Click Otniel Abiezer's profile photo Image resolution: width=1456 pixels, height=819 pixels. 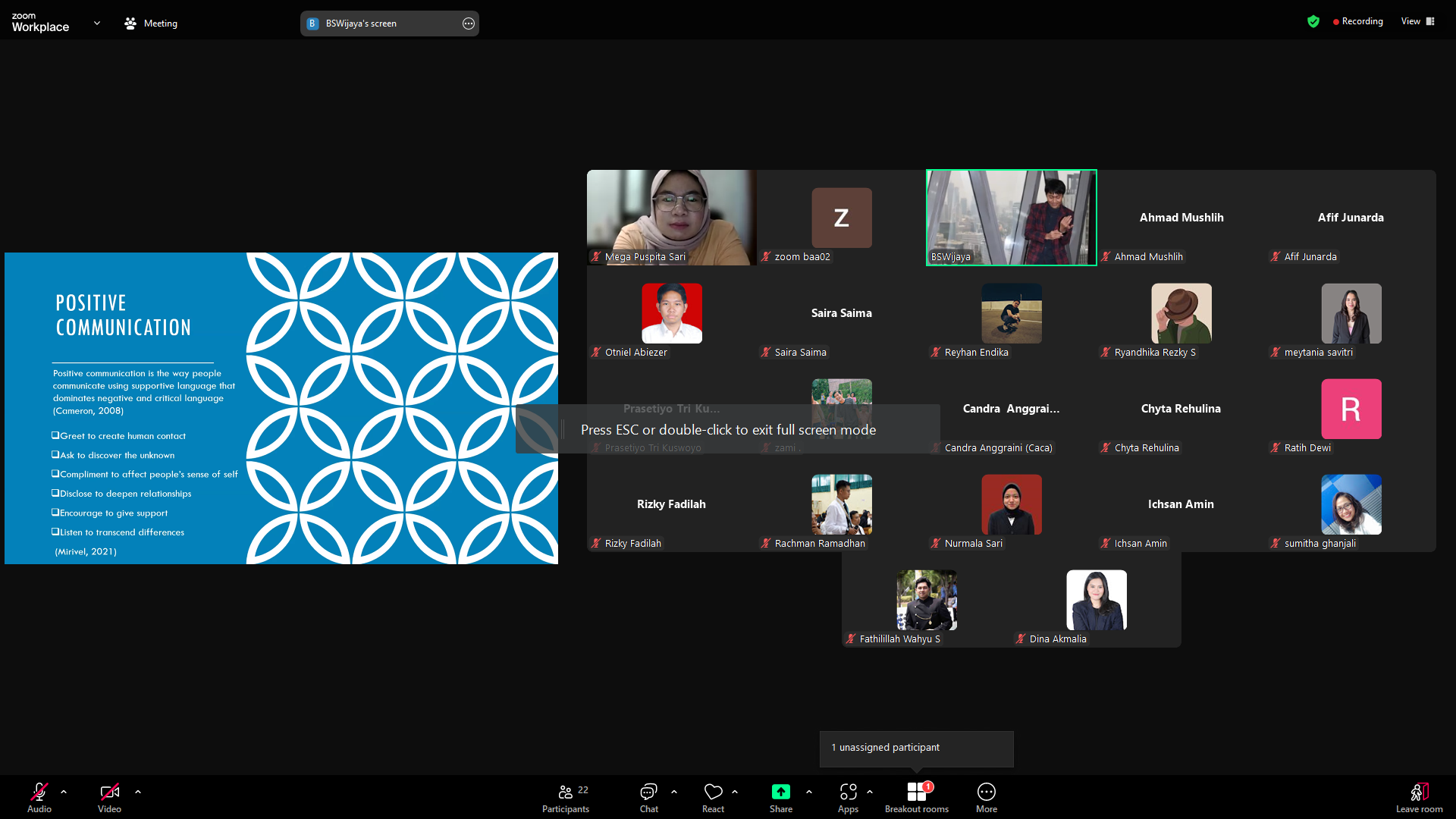tap(672, 313)
